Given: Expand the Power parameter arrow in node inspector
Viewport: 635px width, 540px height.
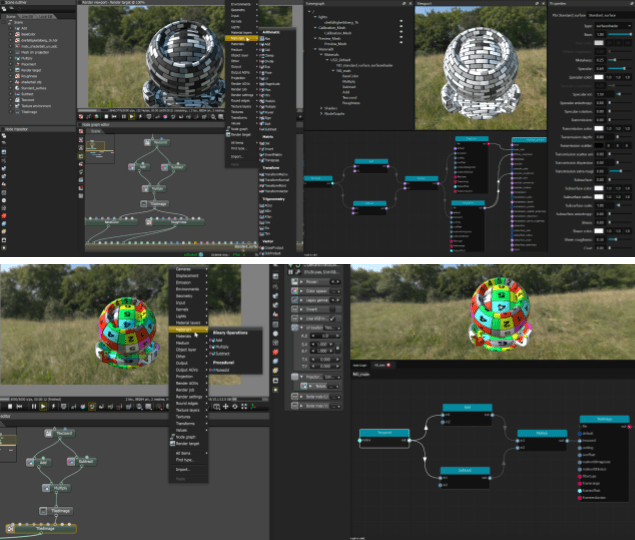Looking at the screenshot, I should [x=301, y=282].
